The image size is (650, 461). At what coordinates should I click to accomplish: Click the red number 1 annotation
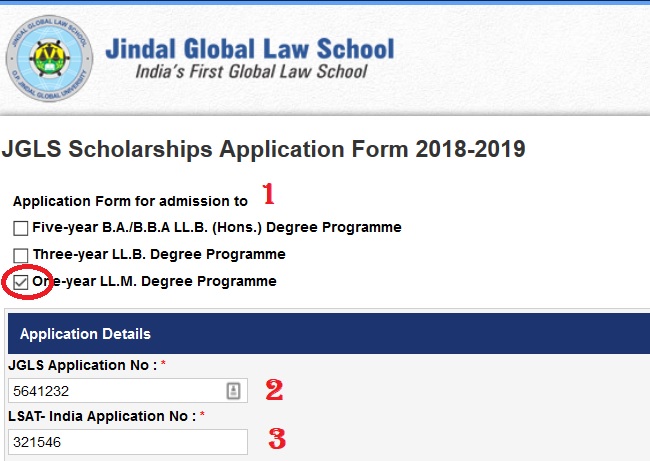pyautogui.click(x=267, y=194)
